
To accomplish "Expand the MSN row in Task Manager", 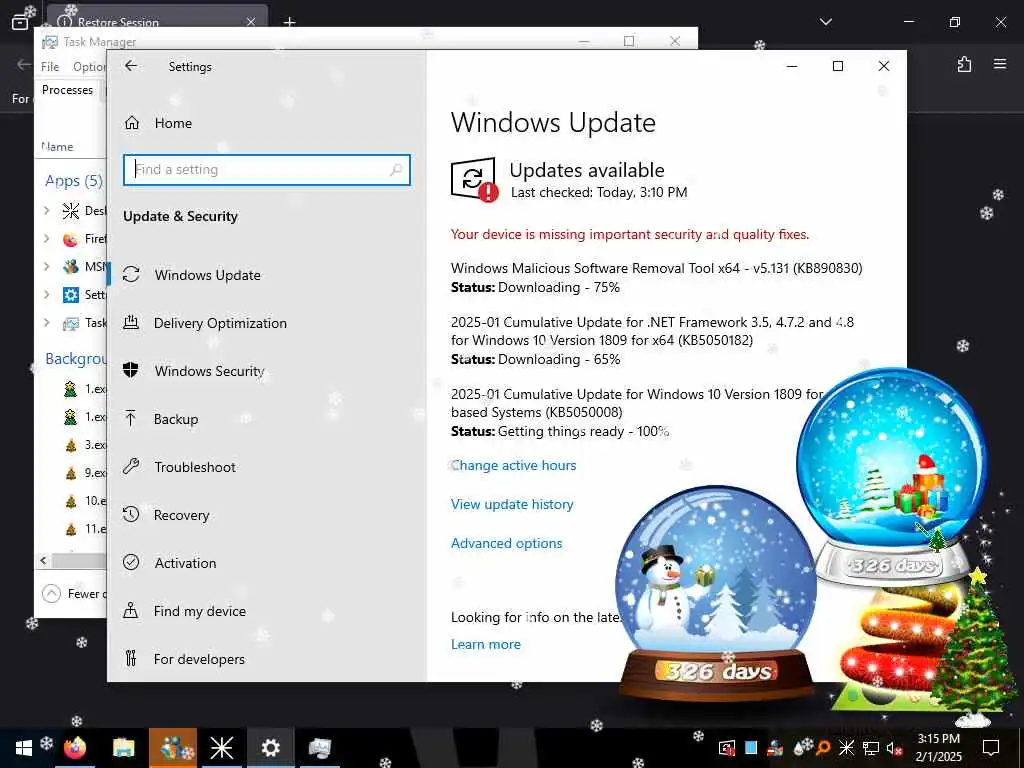I will pyautogui.click(x=46, y=266).
